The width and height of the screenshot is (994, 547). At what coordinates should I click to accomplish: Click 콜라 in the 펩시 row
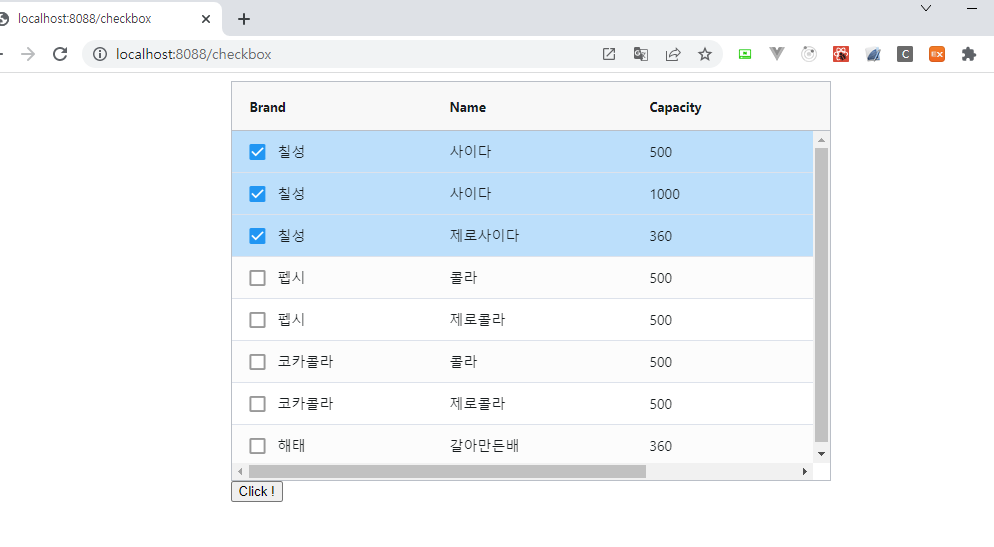[463, 278]
